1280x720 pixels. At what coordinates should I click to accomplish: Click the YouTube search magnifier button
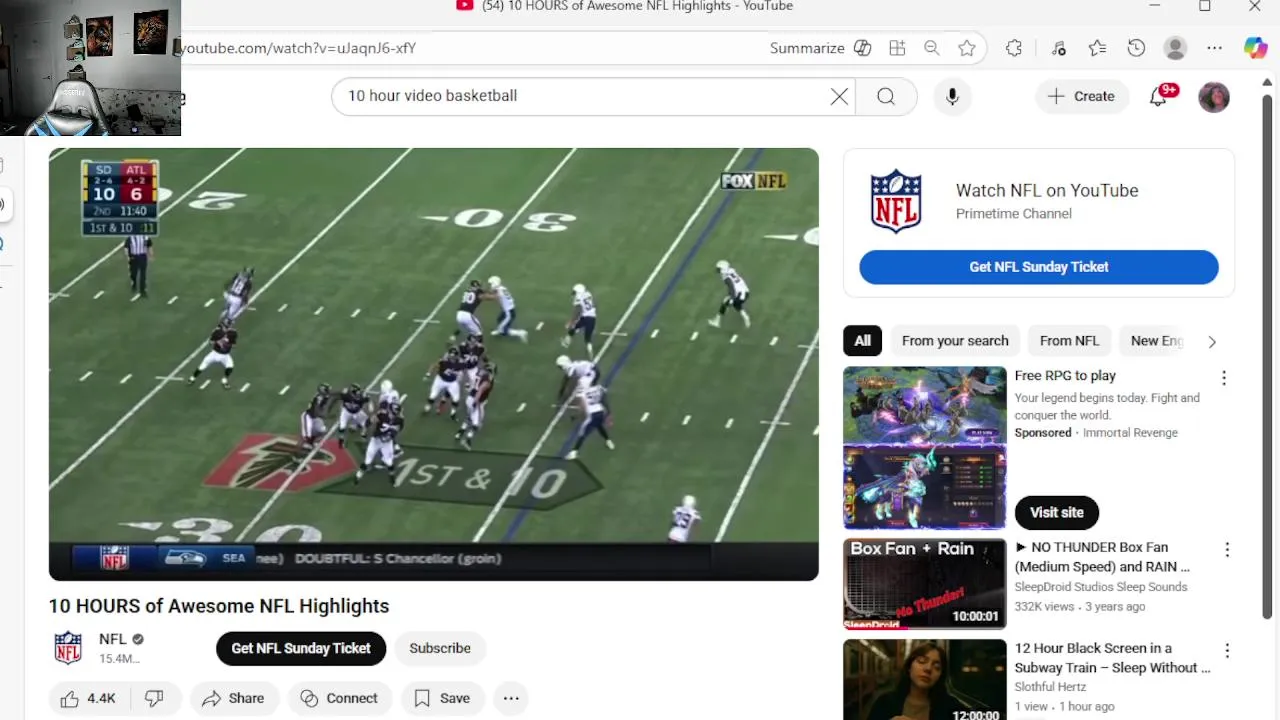coord(886,96)
